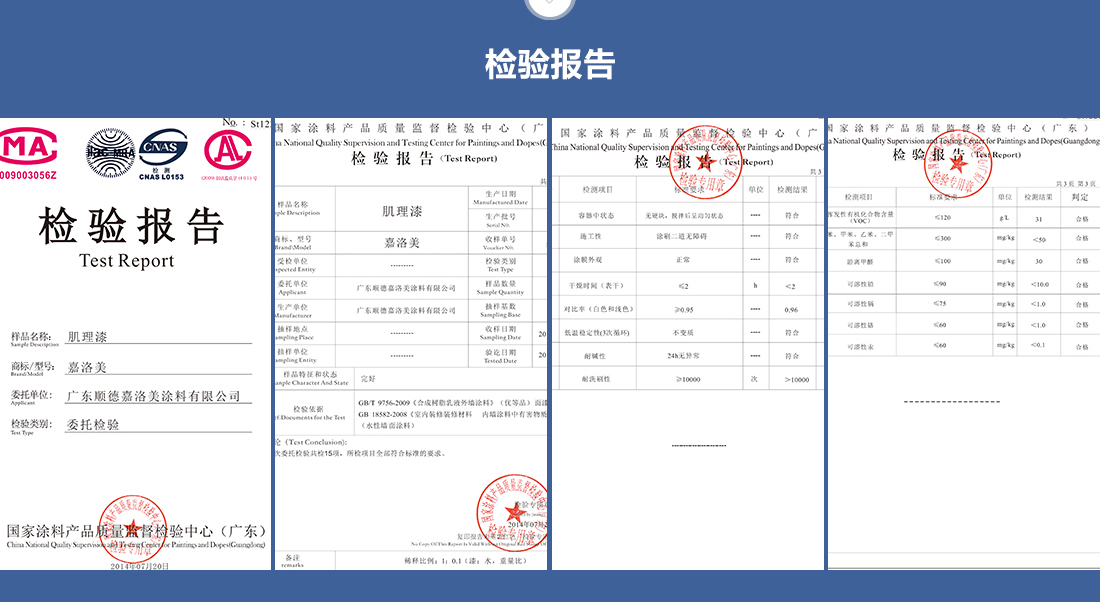1100x602 pixels.
Task: Click the ilac-MRA globe logo
Action: 110,152
